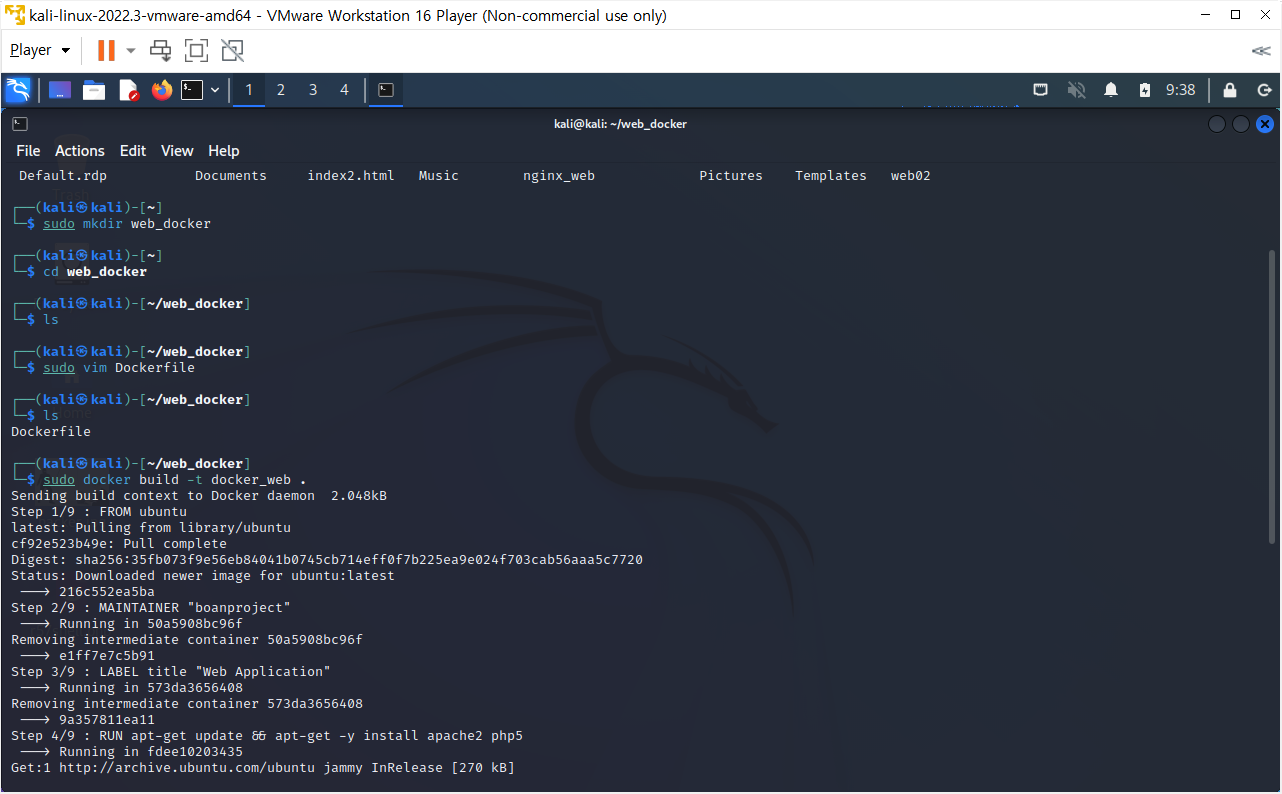This screenshot has height=794, width=1282.
Task: Click the VMware Workstation title icon
Action: pyautogui.click(x=14, y=15)
